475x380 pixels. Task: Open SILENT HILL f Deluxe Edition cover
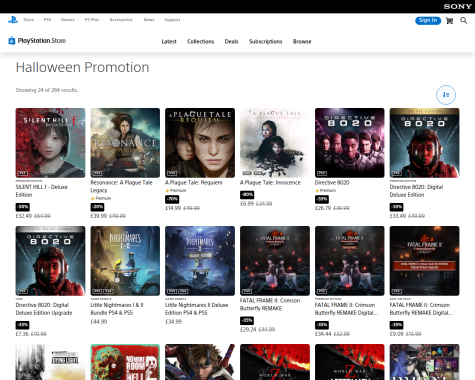(x=50, y=143)
